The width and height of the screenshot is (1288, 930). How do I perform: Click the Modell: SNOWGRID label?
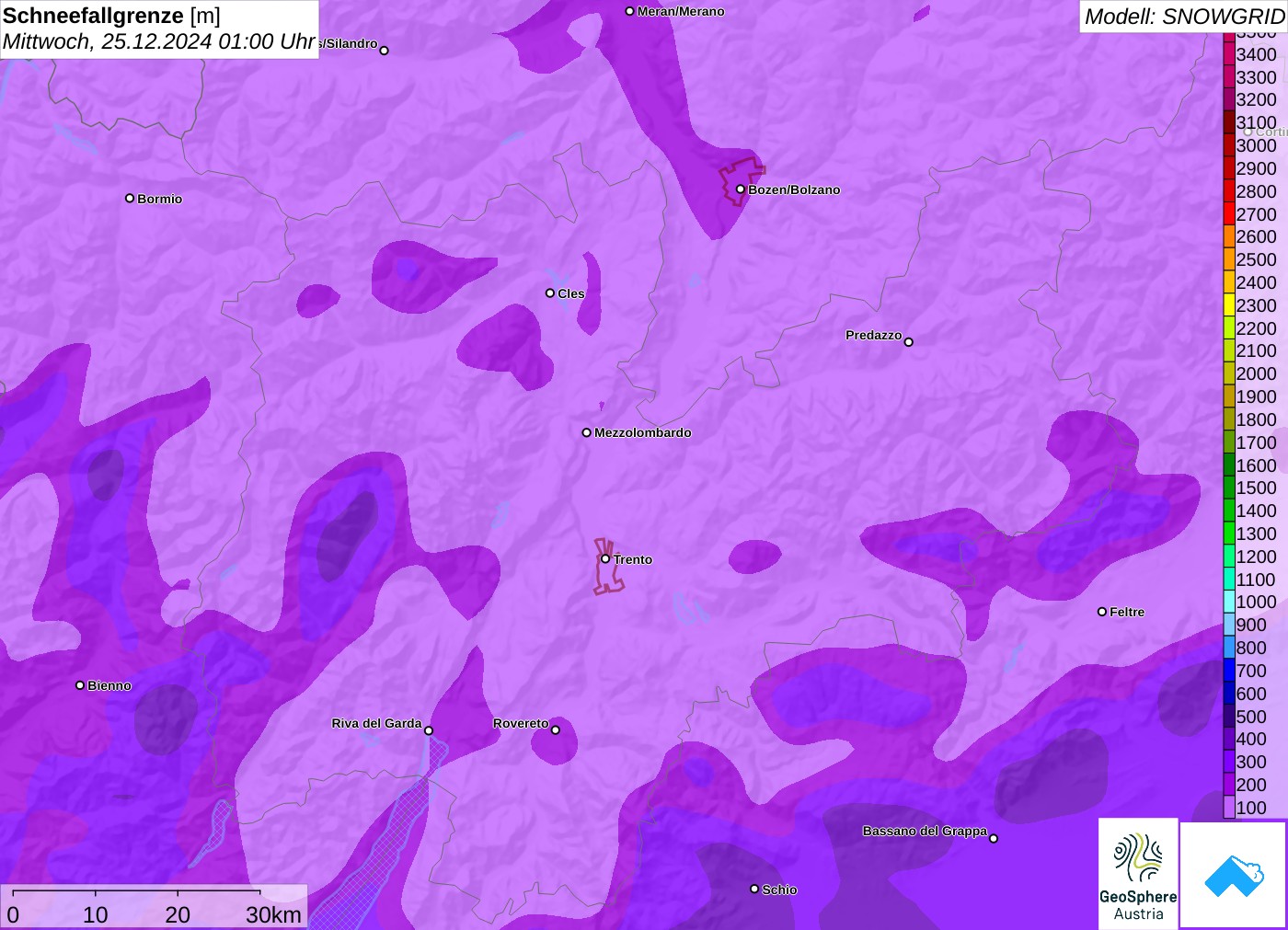pos(1184,17)
